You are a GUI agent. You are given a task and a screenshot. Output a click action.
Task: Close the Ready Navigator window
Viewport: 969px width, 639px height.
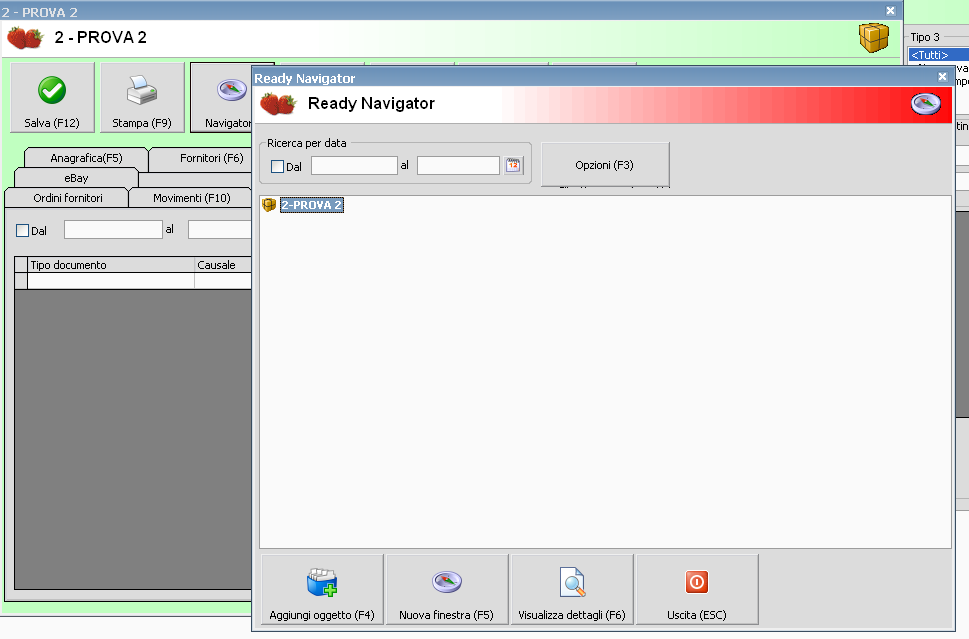[x=942, y=77]
